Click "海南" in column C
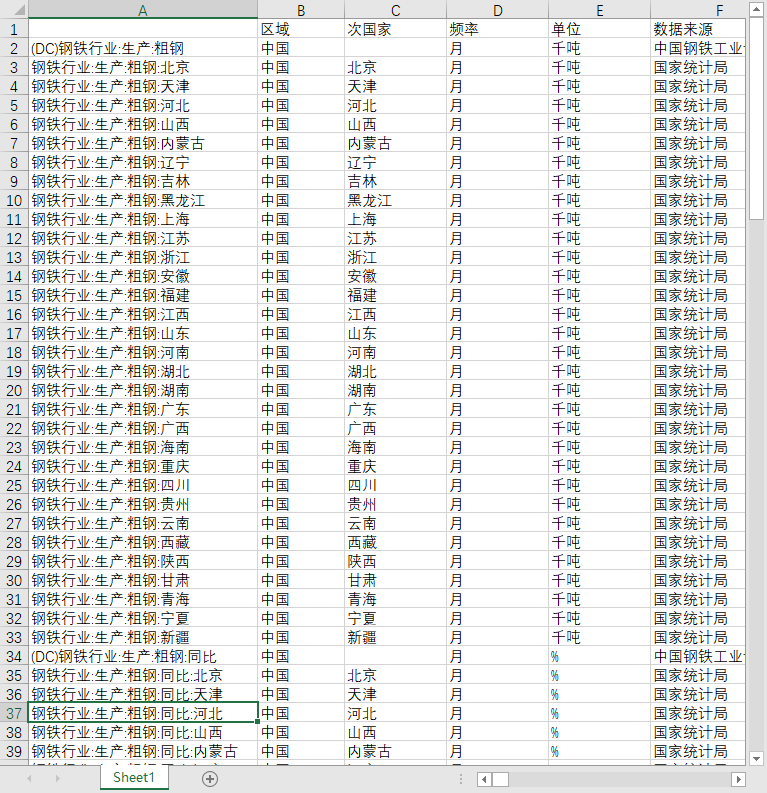Viewport: 767px width, 793px height. (x=395, y=448)
